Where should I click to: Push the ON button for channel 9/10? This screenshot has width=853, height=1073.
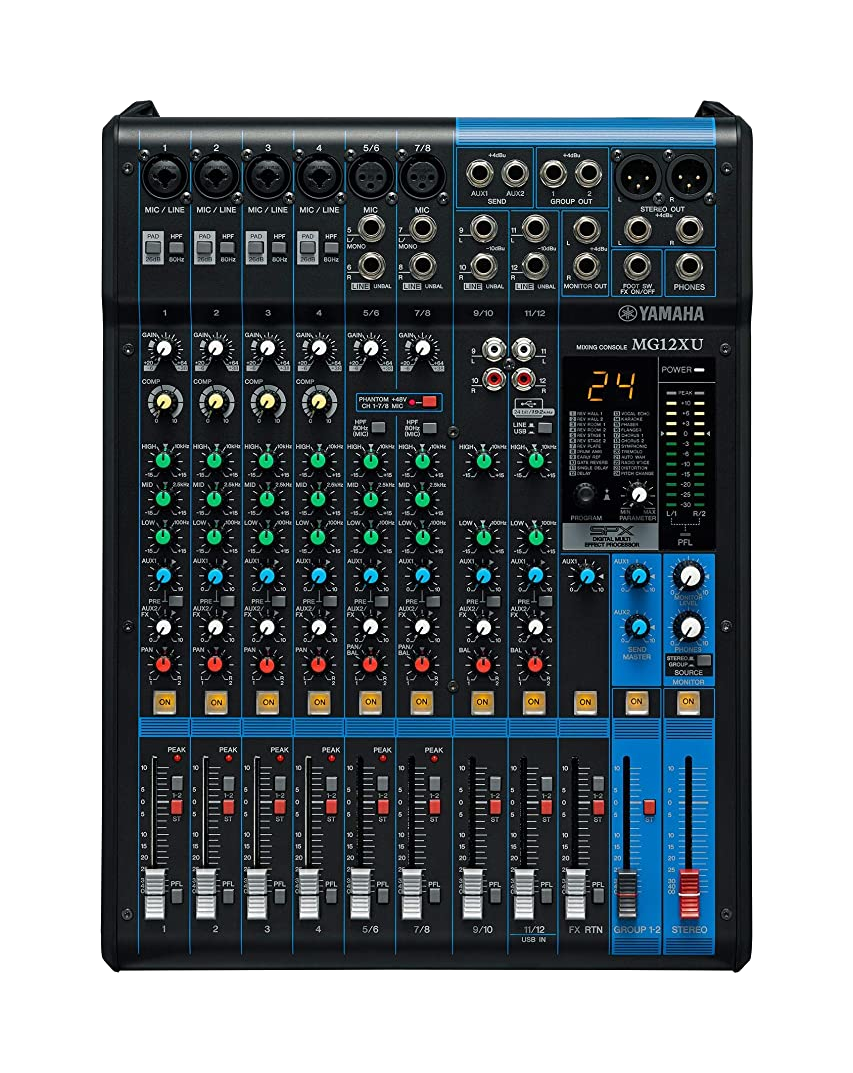pyautogui.click(x=482, y=702)
